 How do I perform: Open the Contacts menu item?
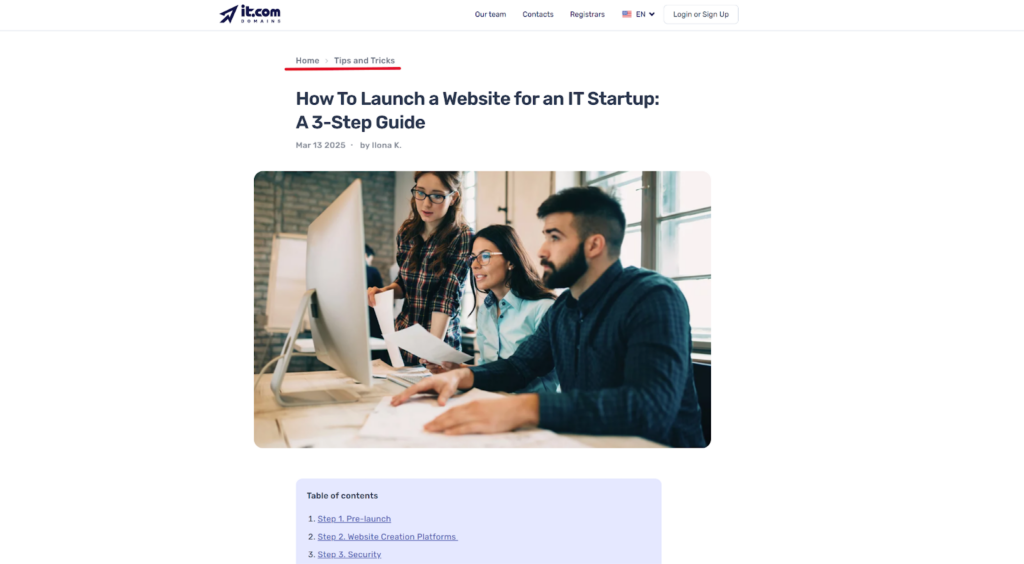[538, 14]
